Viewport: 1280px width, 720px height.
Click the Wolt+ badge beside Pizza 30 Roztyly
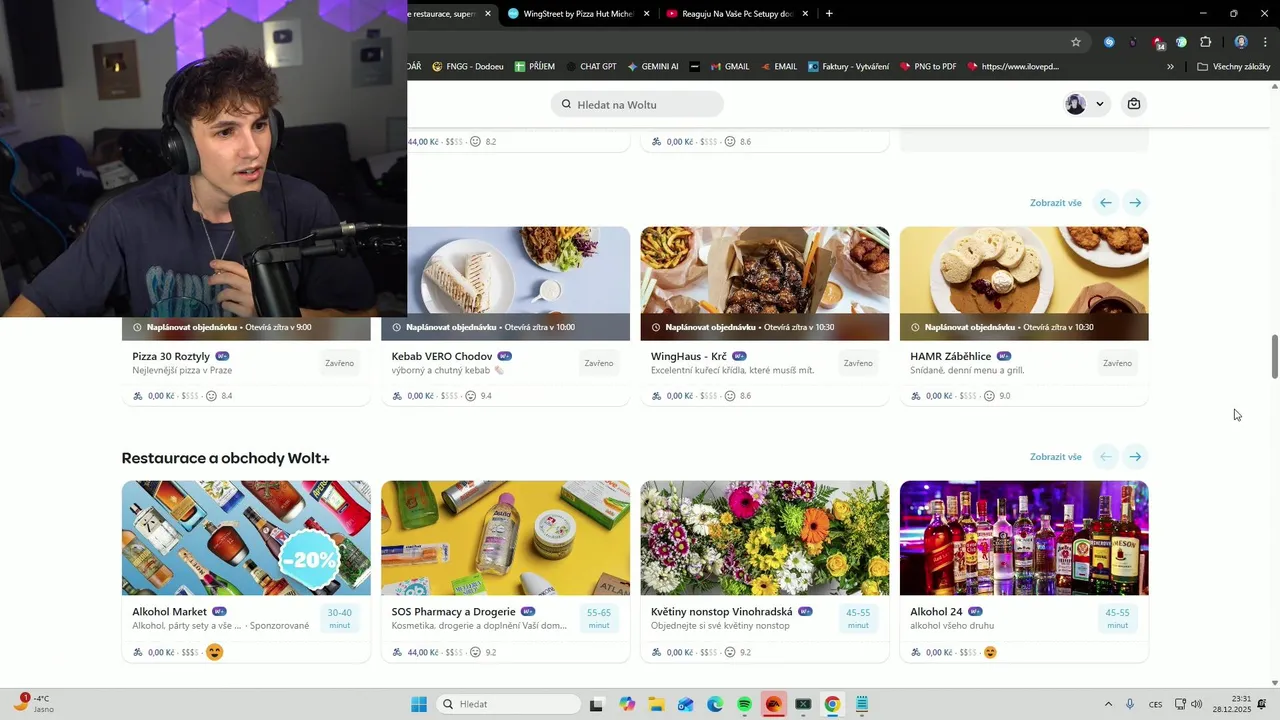[x=222, y=356]
